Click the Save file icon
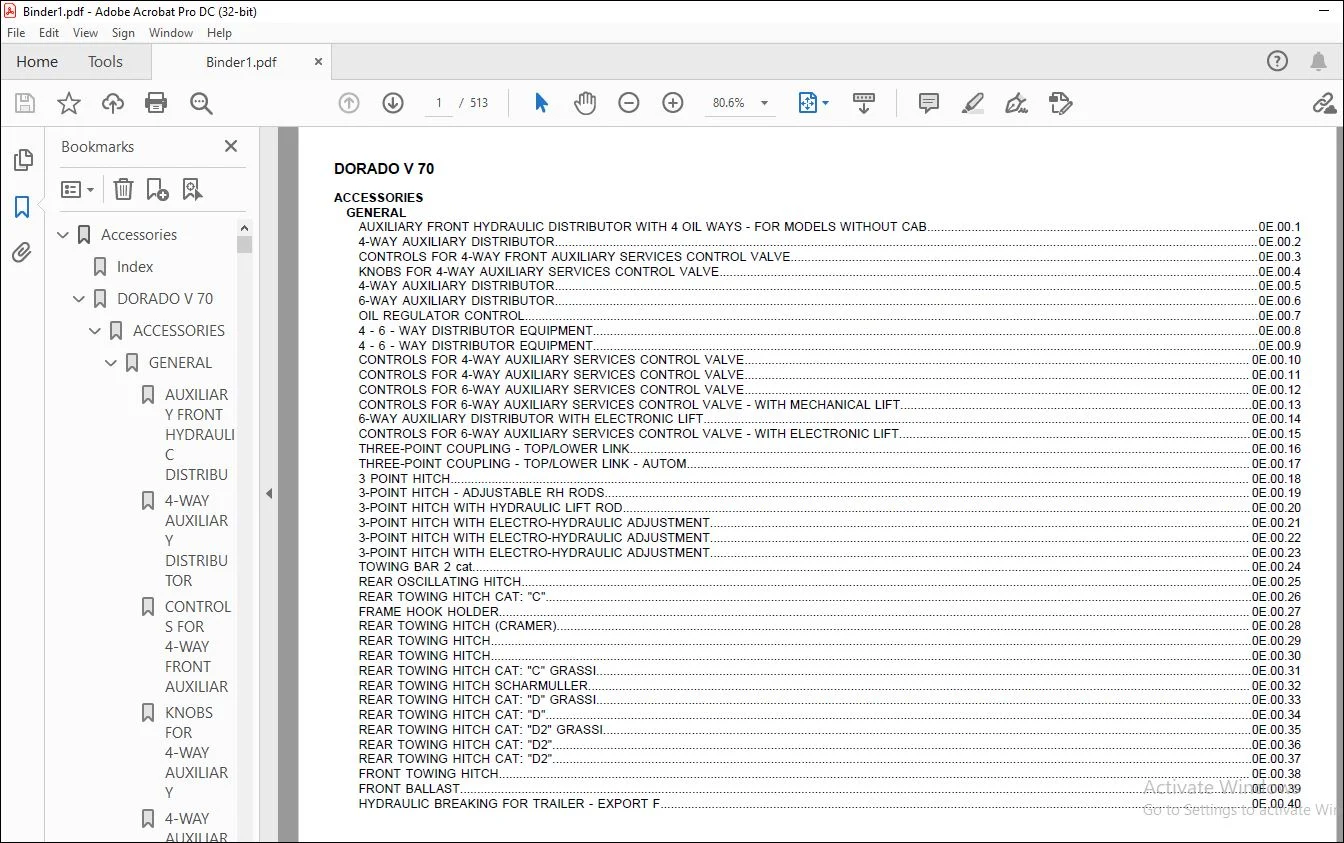1344x843 pixels. coord(25,103)
